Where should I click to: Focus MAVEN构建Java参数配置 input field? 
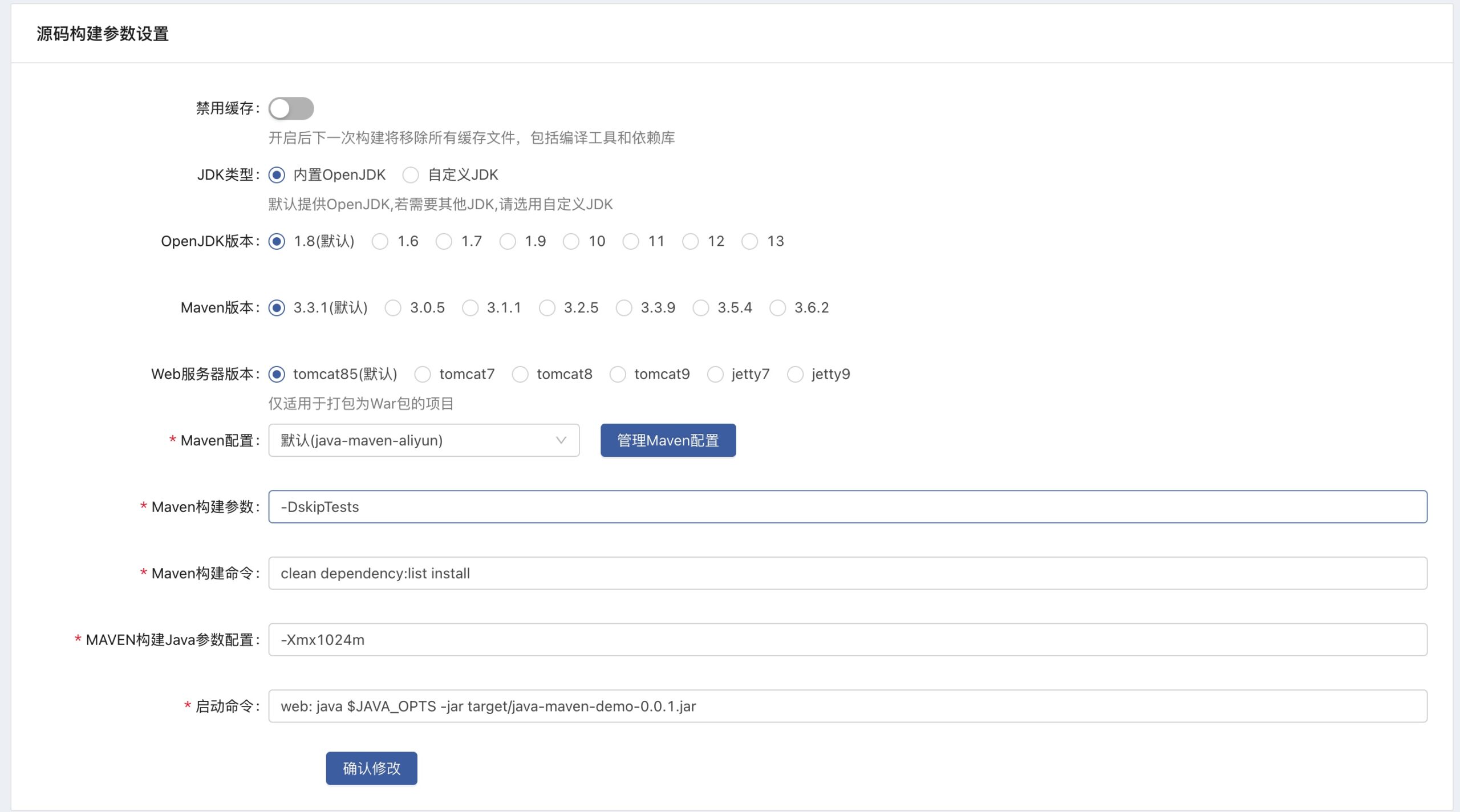(x=847, y=640)
